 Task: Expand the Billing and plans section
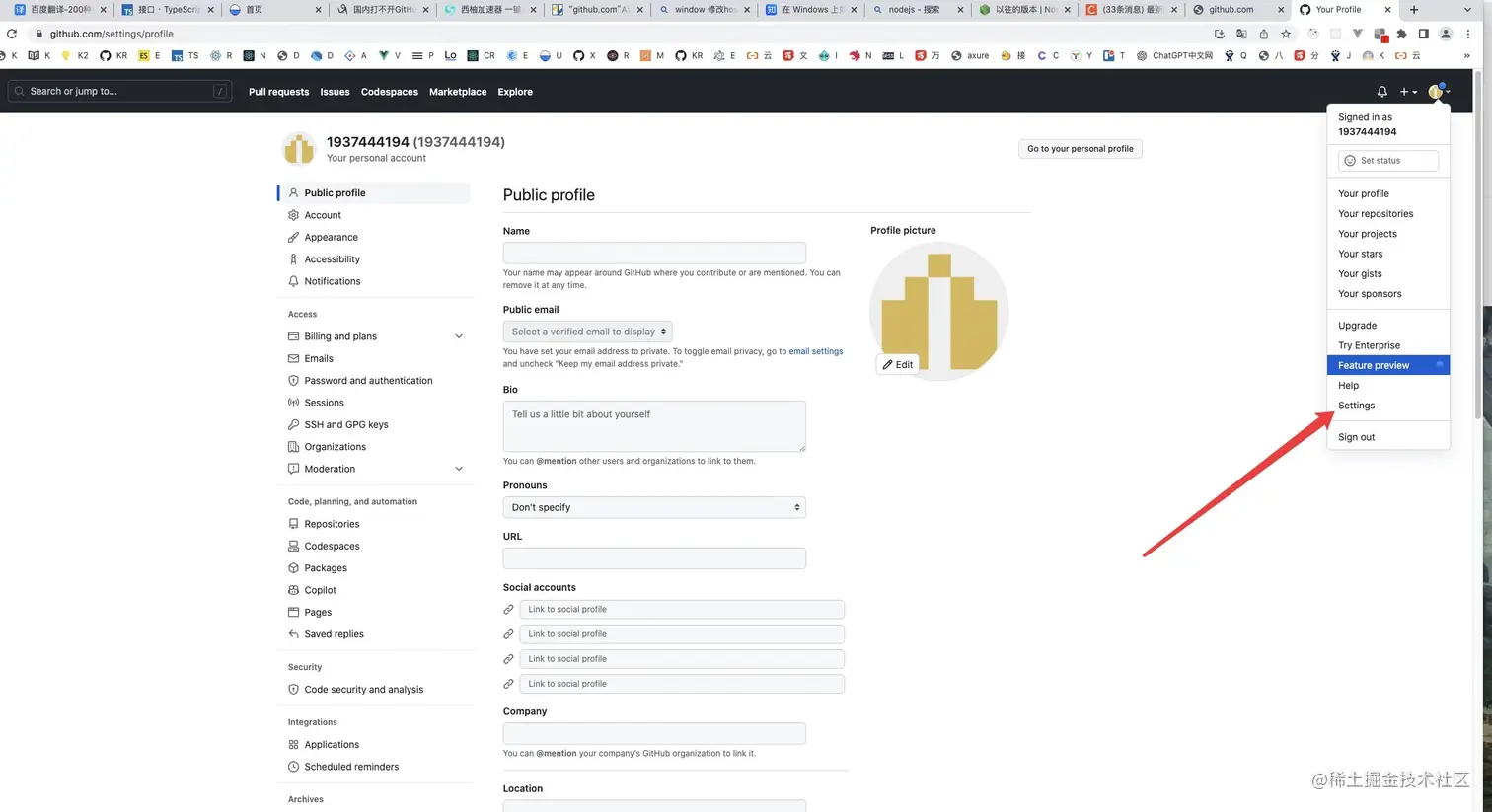(459, 336)
